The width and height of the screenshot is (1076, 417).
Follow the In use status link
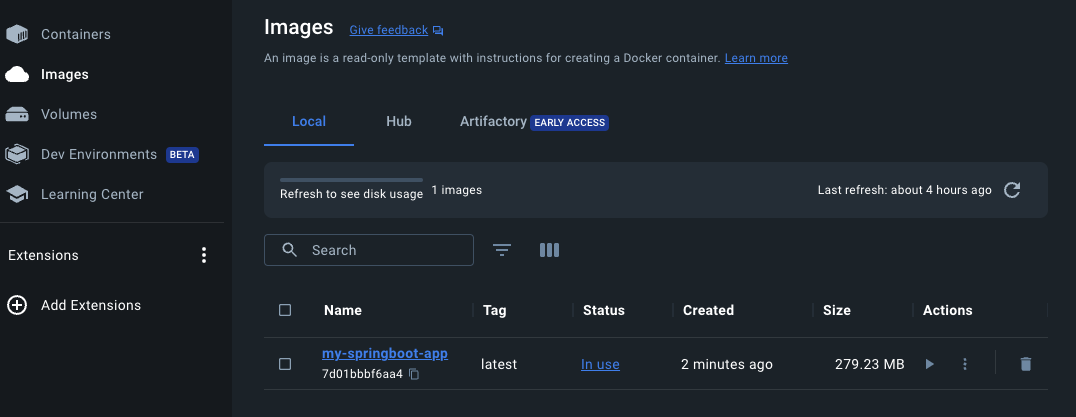point(600,364)
